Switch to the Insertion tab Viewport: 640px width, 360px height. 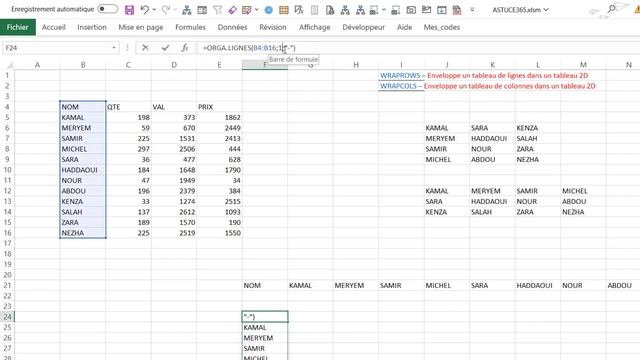[92, 27]
